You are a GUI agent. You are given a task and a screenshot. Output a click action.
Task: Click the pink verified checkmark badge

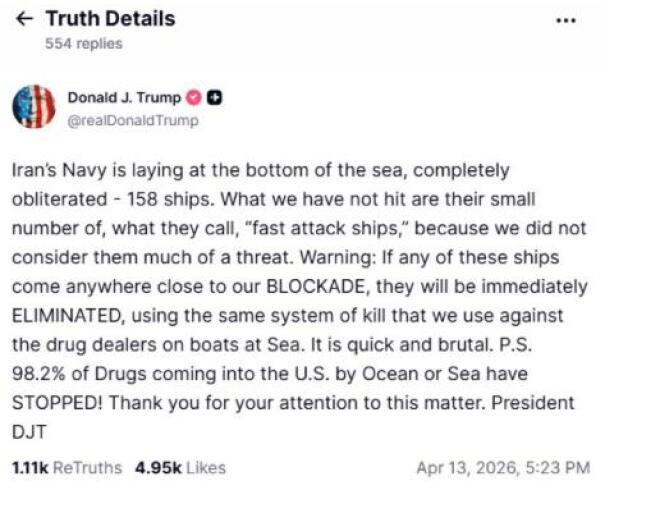pyautogui.click(x=194, y=98)
